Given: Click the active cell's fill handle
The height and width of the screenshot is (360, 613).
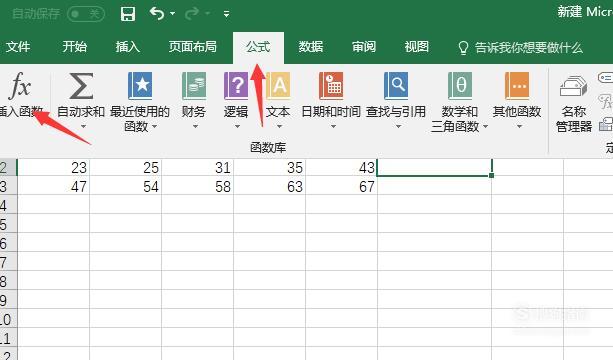Looking at the screenshot, I should point(491,176).
